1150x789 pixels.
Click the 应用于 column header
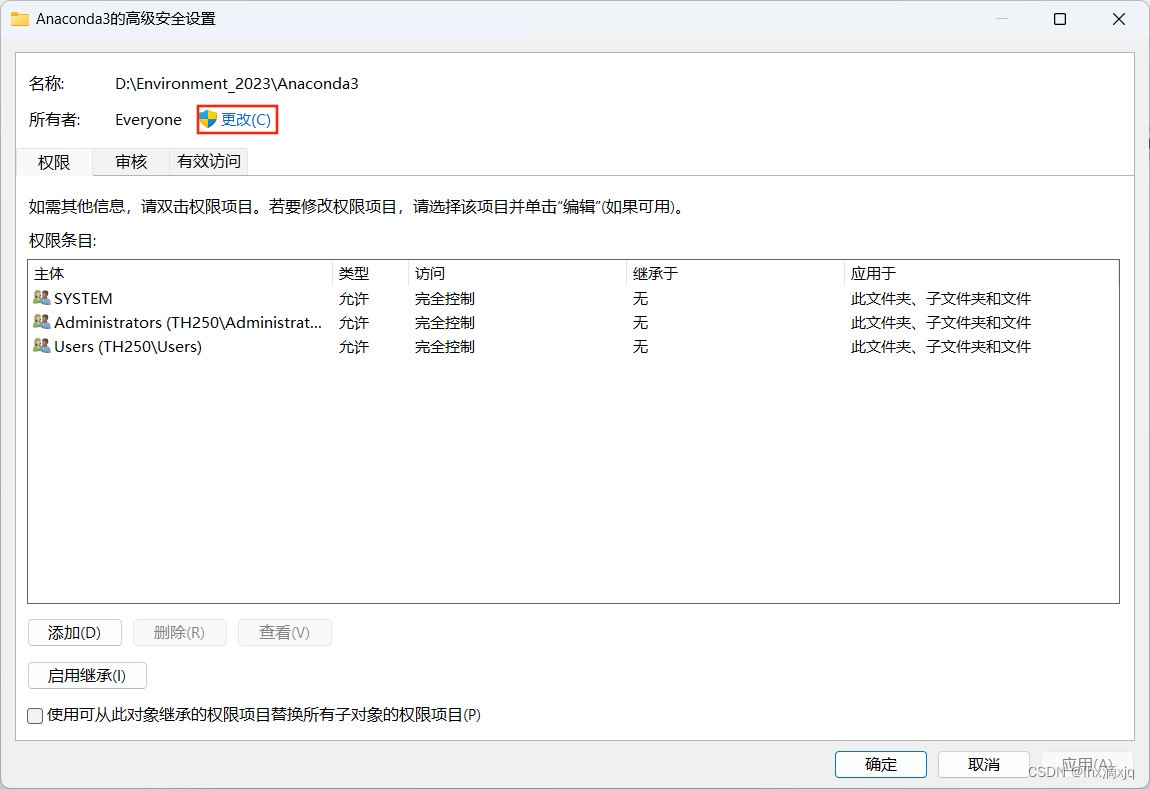point(981,274)
